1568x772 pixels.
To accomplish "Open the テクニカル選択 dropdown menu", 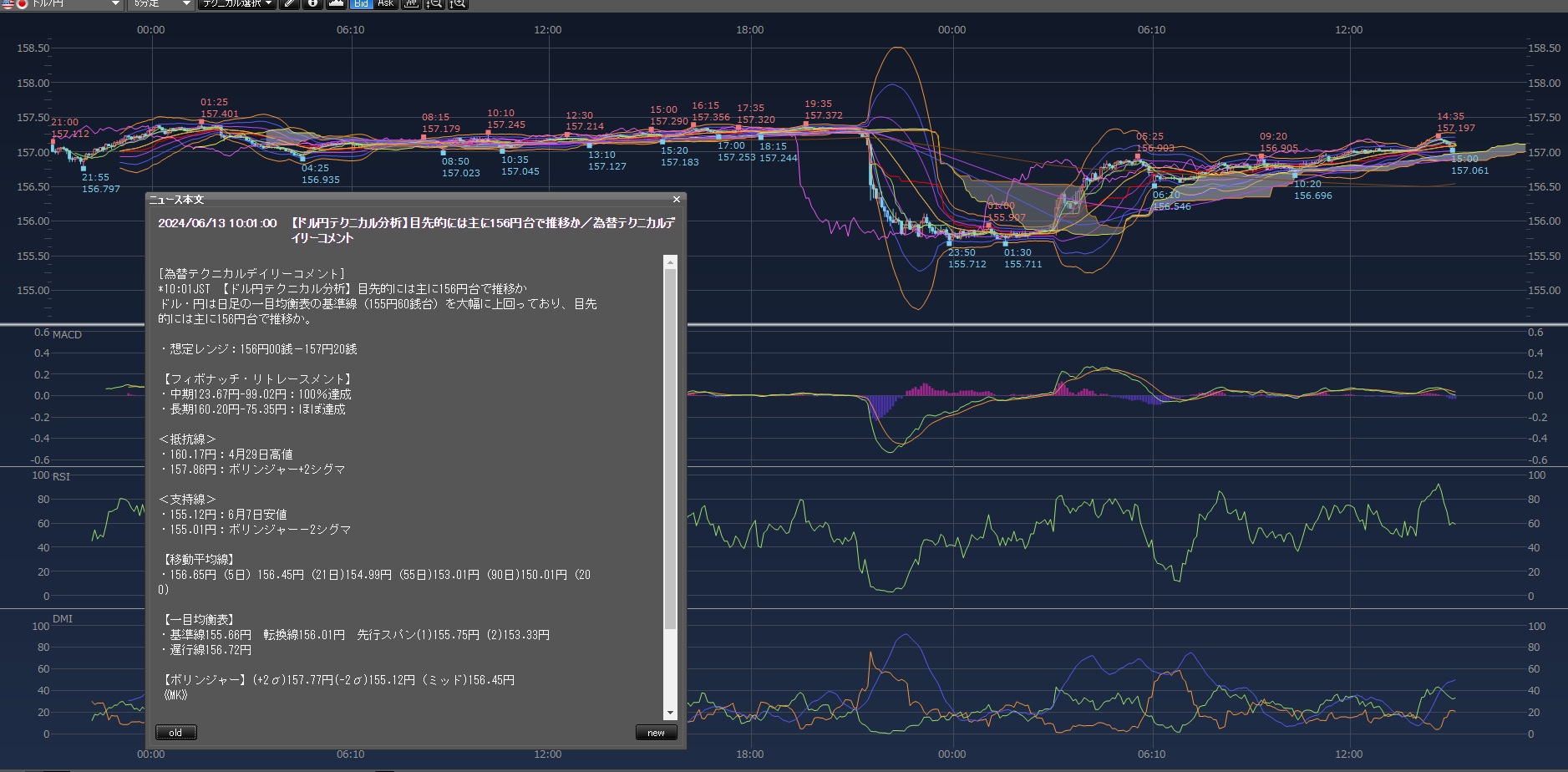I will (x=237, y=3).
